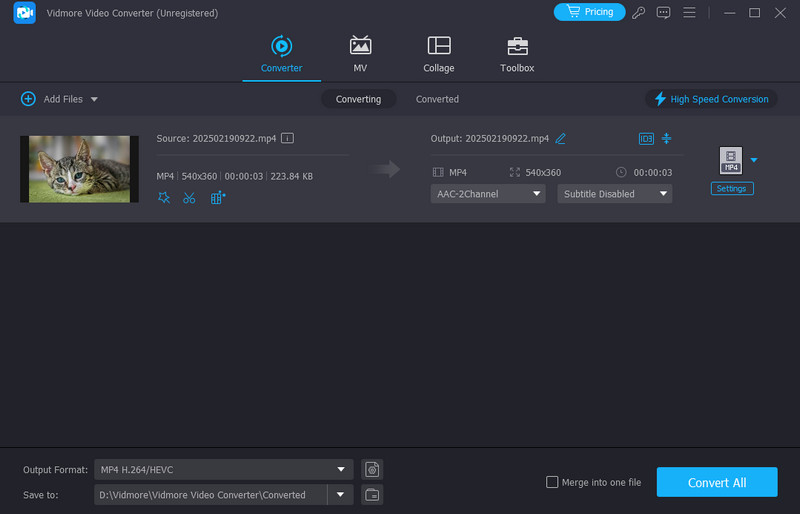The height and width of the screenshot is (514, 800).
Task: Expand the format profile arrow
Action: point(754,160)
